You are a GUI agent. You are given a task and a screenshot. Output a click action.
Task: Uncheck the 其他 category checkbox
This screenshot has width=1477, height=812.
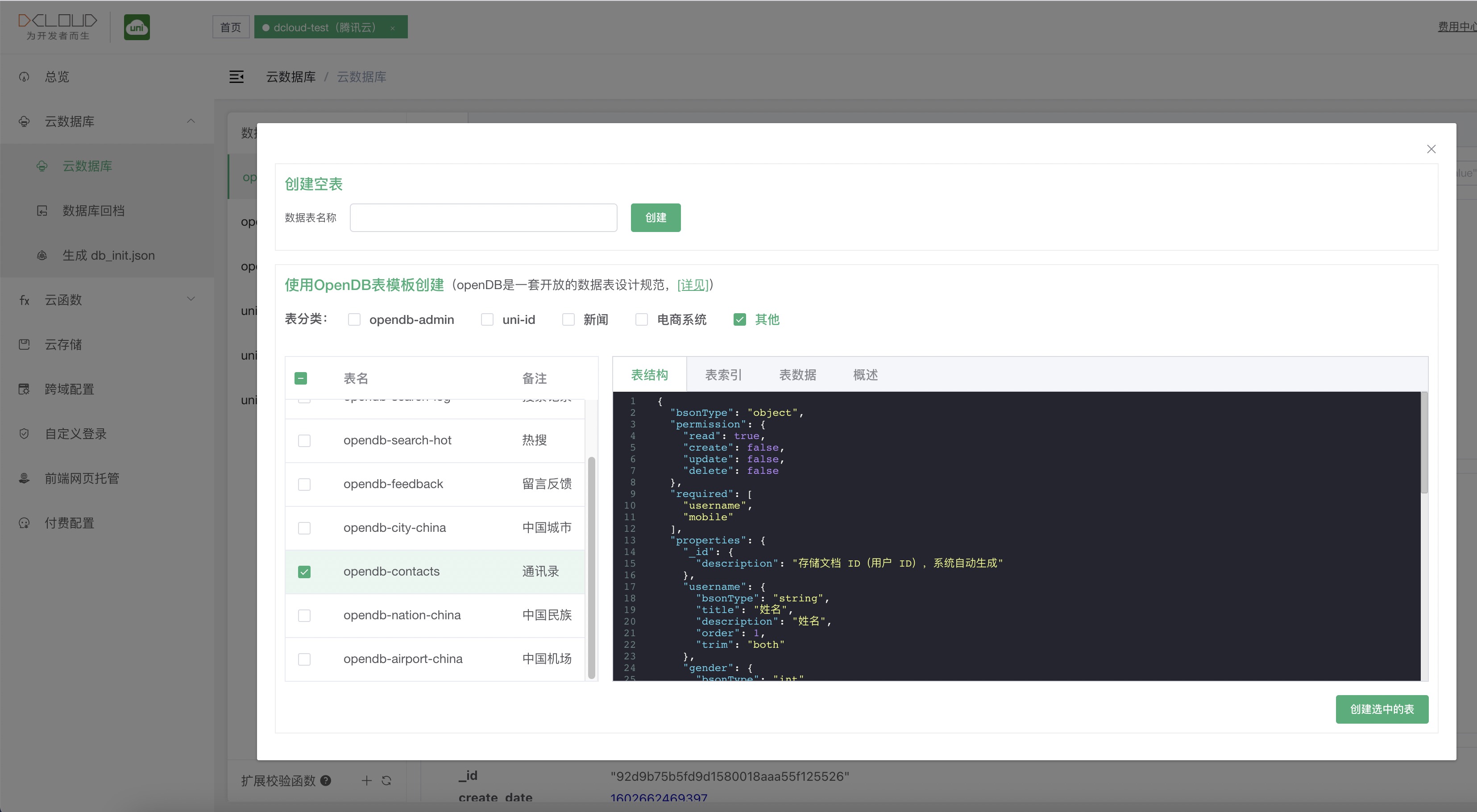[x=740, y=319]
